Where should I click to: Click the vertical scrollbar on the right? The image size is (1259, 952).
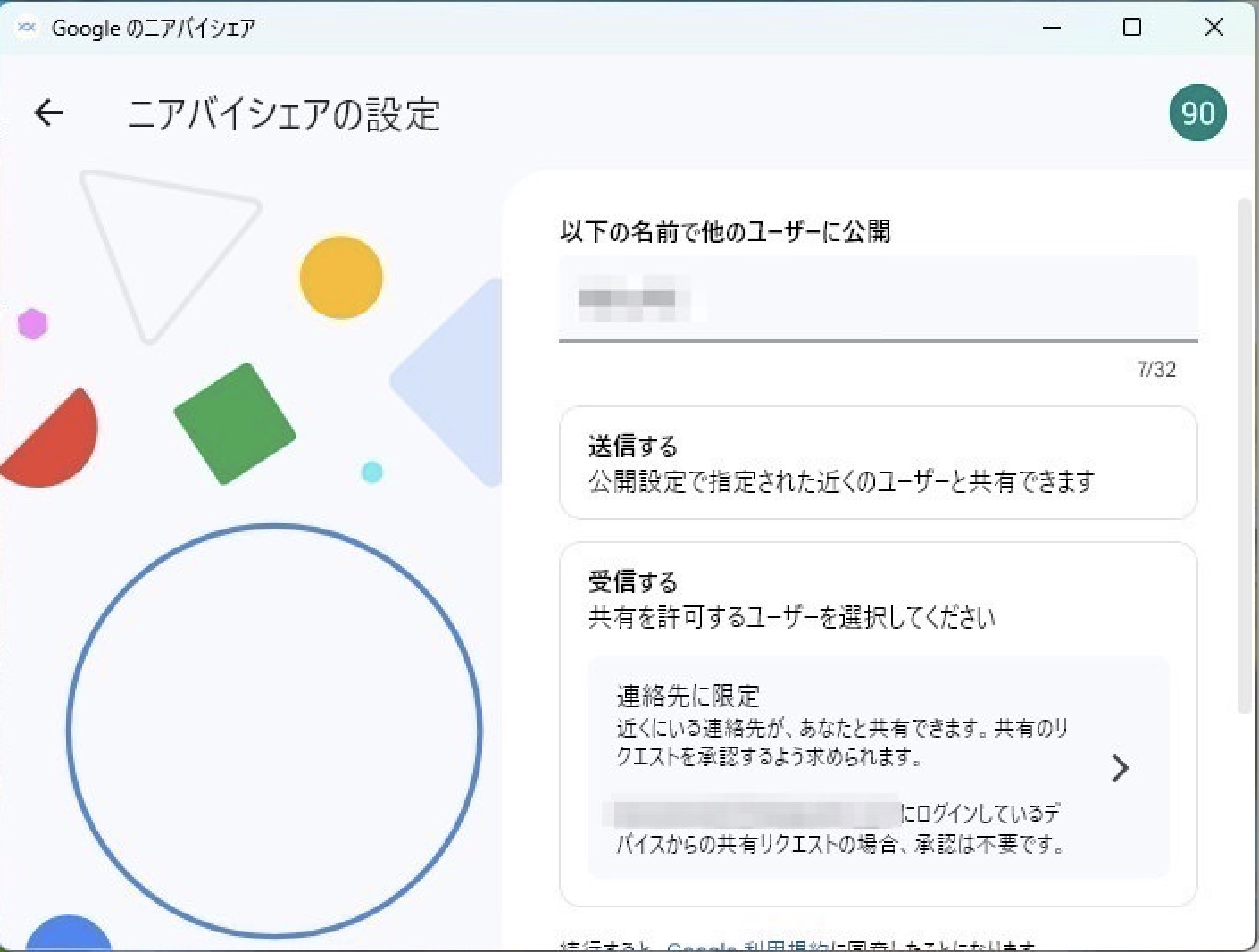point(1244,455)
